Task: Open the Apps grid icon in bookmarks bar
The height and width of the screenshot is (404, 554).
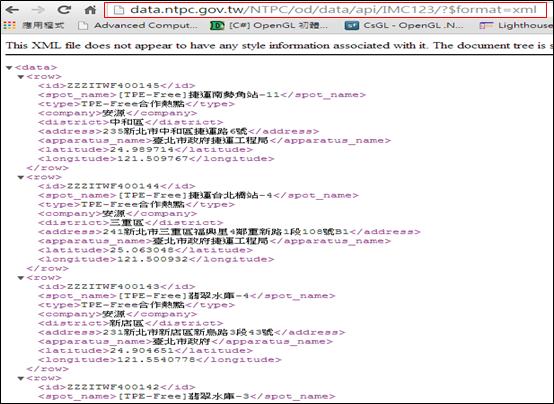Action: [10, 25]
